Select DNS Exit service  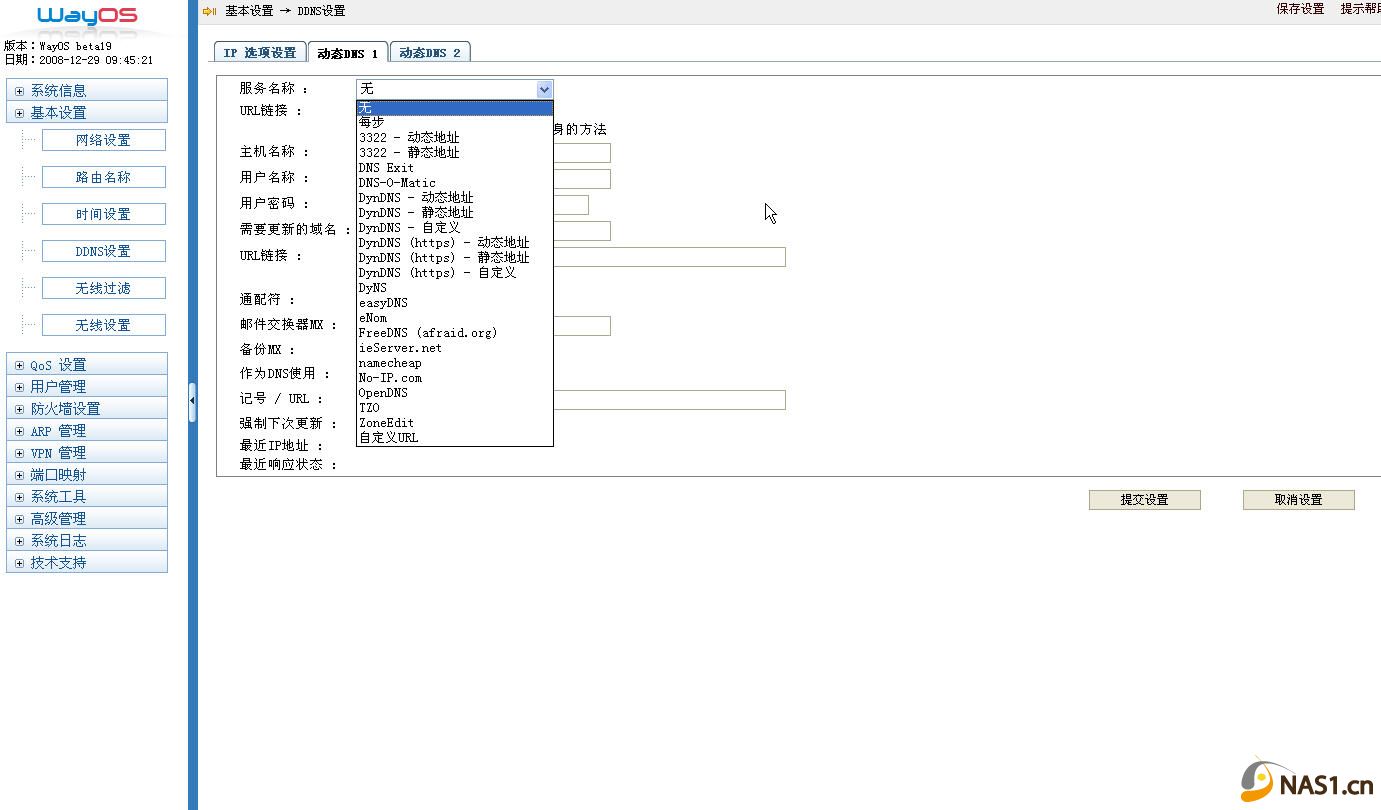[x=455, y=167]
